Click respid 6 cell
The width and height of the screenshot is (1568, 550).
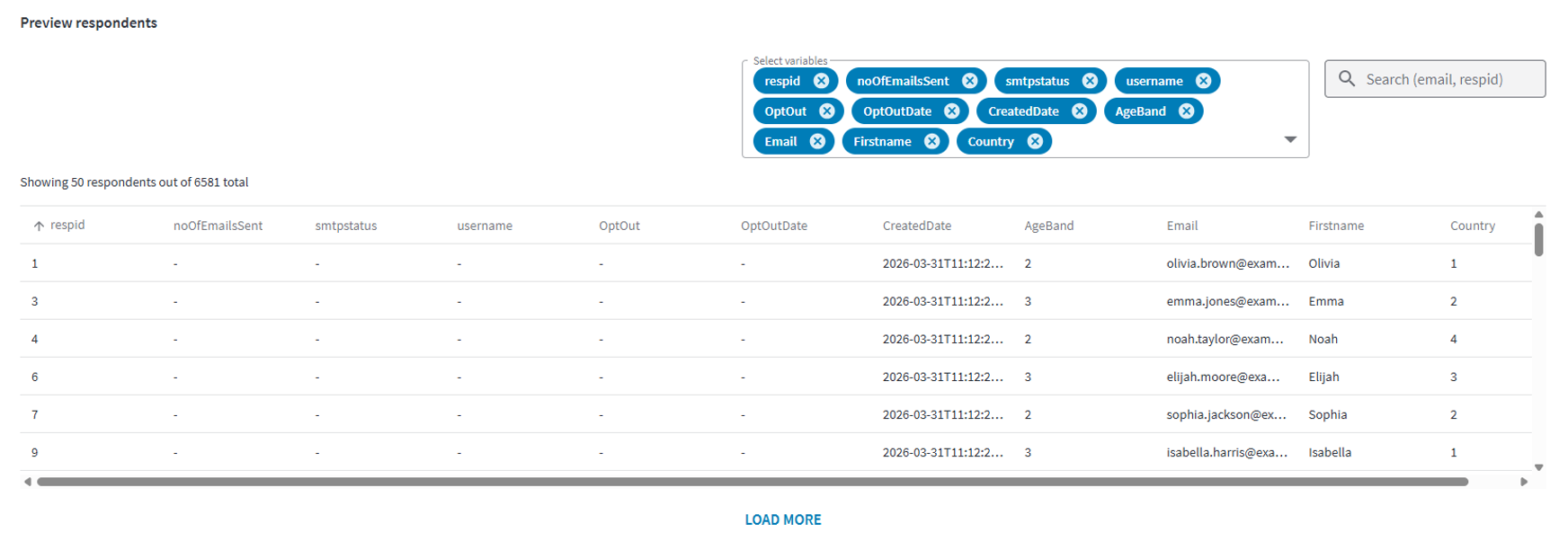35,377
